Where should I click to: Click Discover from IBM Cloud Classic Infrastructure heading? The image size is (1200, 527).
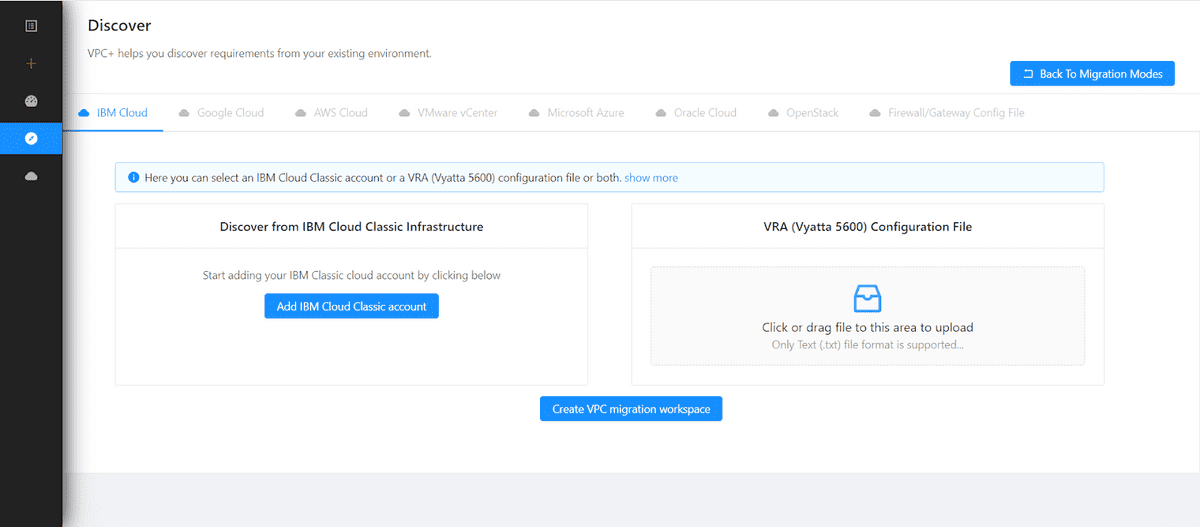click(351, 227)
